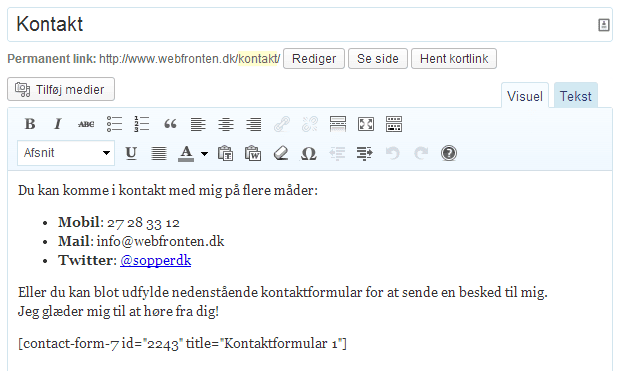
Task: Click the unlink icon
Action: point(310,124)
